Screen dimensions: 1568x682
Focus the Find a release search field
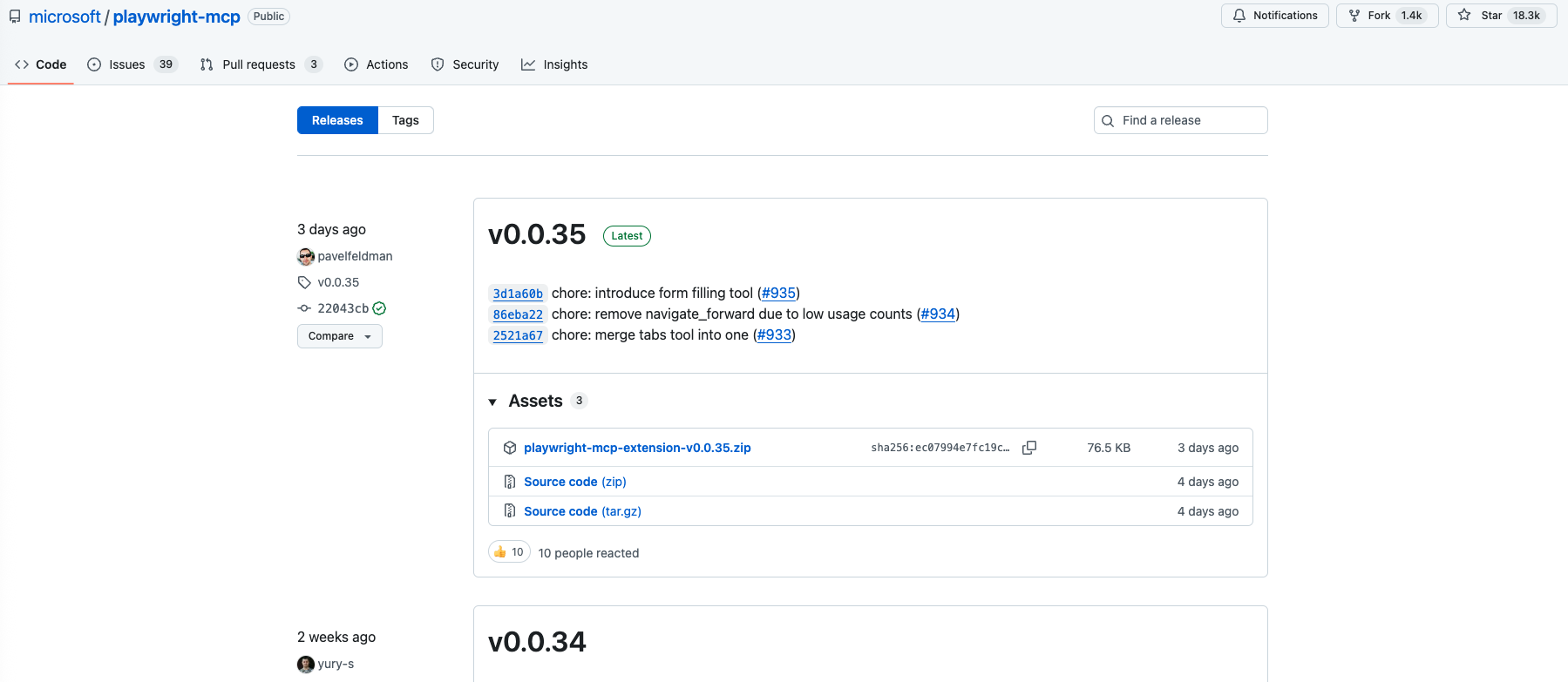pos(1180,120)
